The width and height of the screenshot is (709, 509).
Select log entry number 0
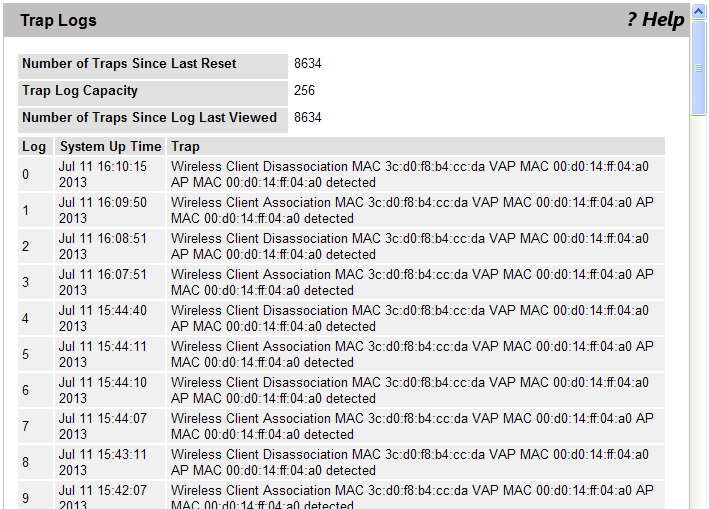click(26, 174)
